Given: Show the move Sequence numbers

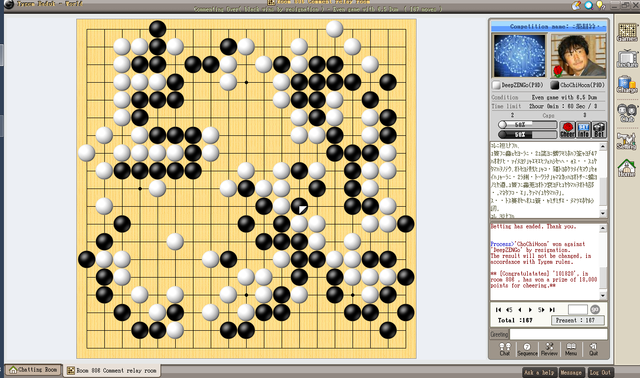Looking at the screenshot, I should 527,349.
